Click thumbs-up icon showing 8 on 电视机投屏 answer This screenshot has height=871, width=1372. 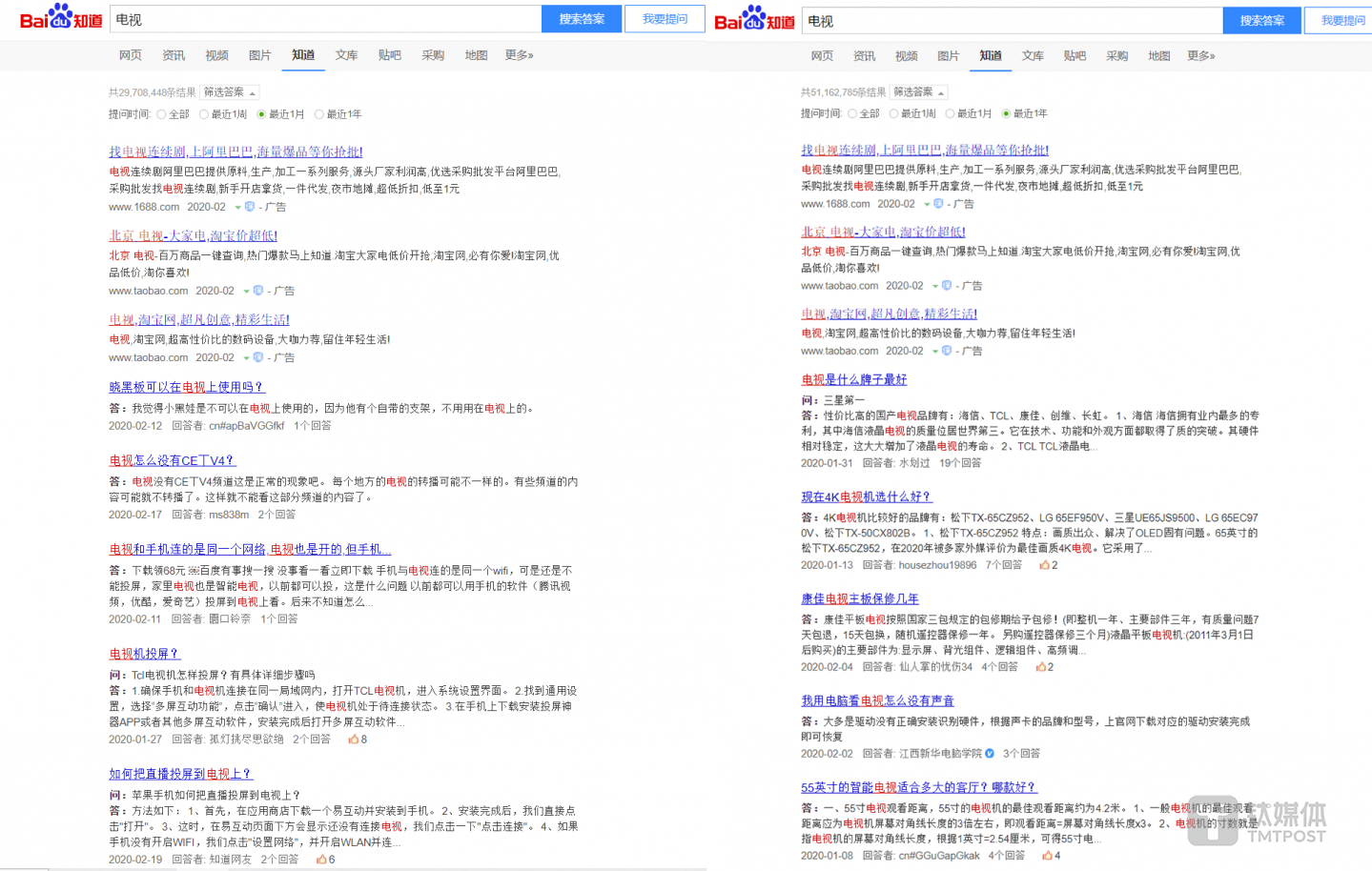pyautogui.click(x=353, y=739)
